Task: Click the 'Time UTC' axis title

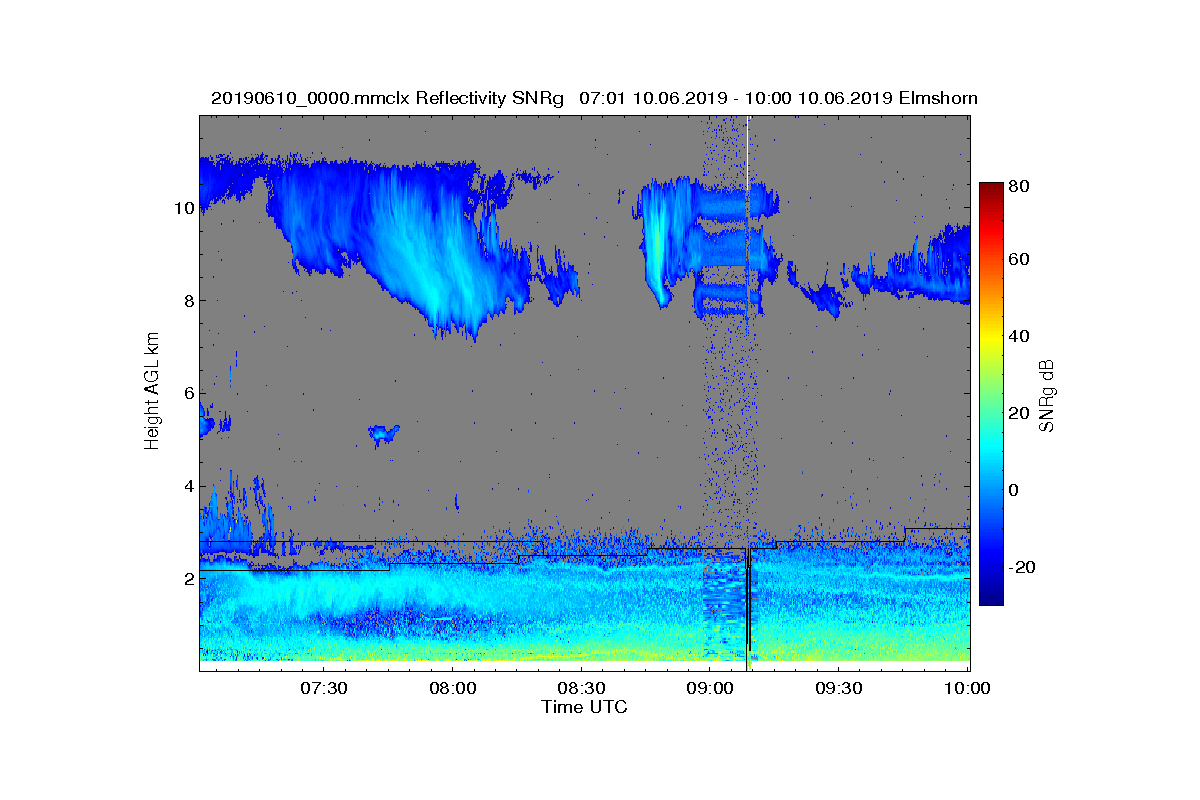Action: click(x=585, y=707)
